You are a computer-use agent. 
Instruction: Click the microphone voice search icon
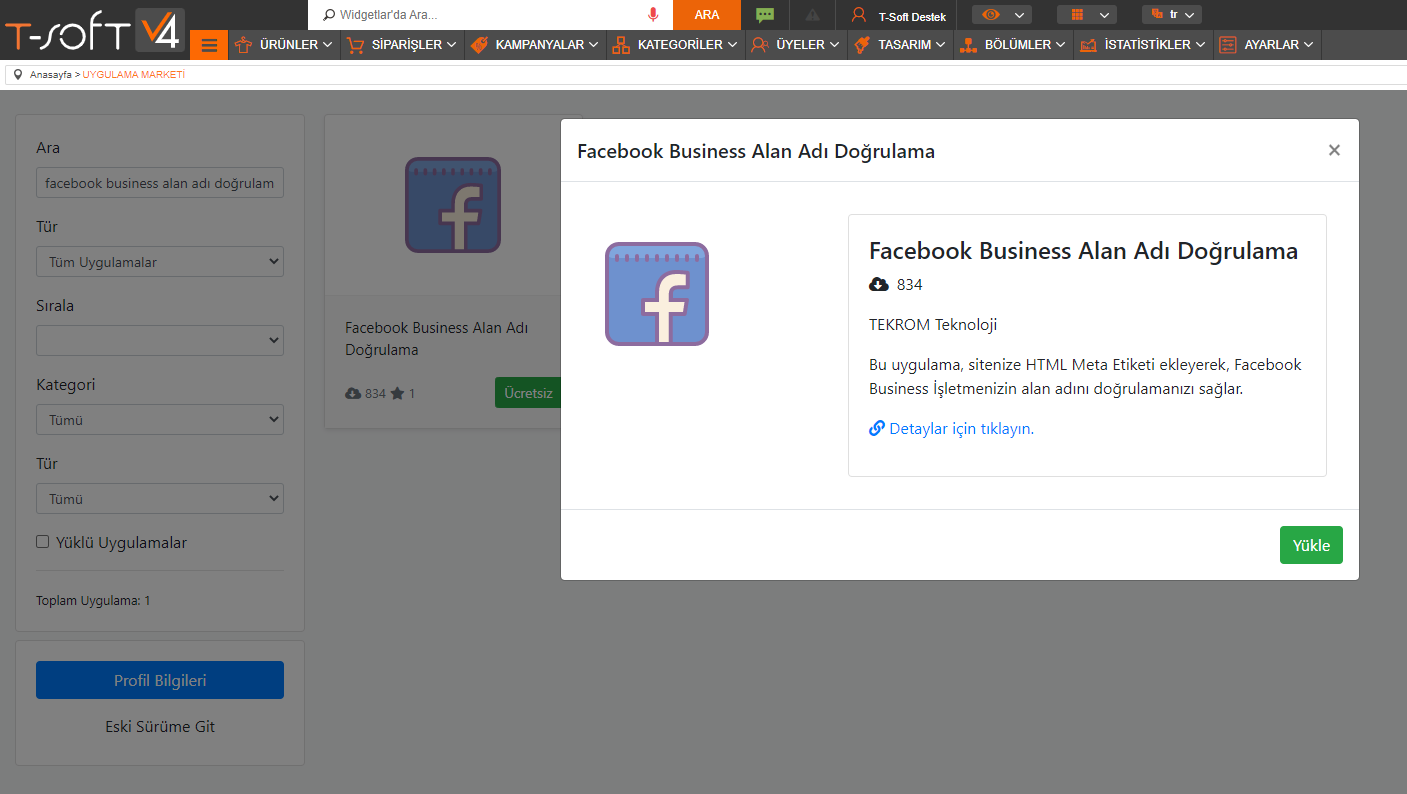tap(653, 15)
